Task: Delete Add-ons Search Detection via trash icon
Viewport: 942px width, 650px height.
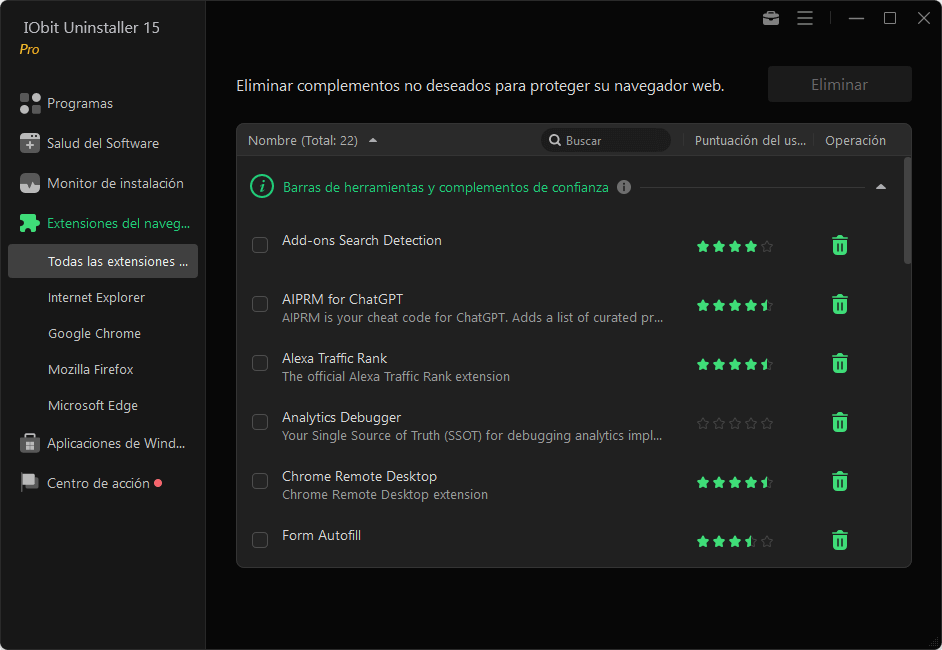Action: click(x=840, y=245)
